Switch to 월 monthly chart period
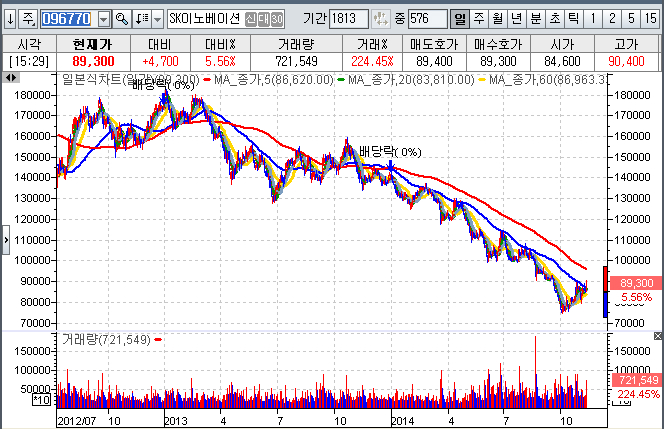The height and width of the screenshot is (429, 664). 497,19
